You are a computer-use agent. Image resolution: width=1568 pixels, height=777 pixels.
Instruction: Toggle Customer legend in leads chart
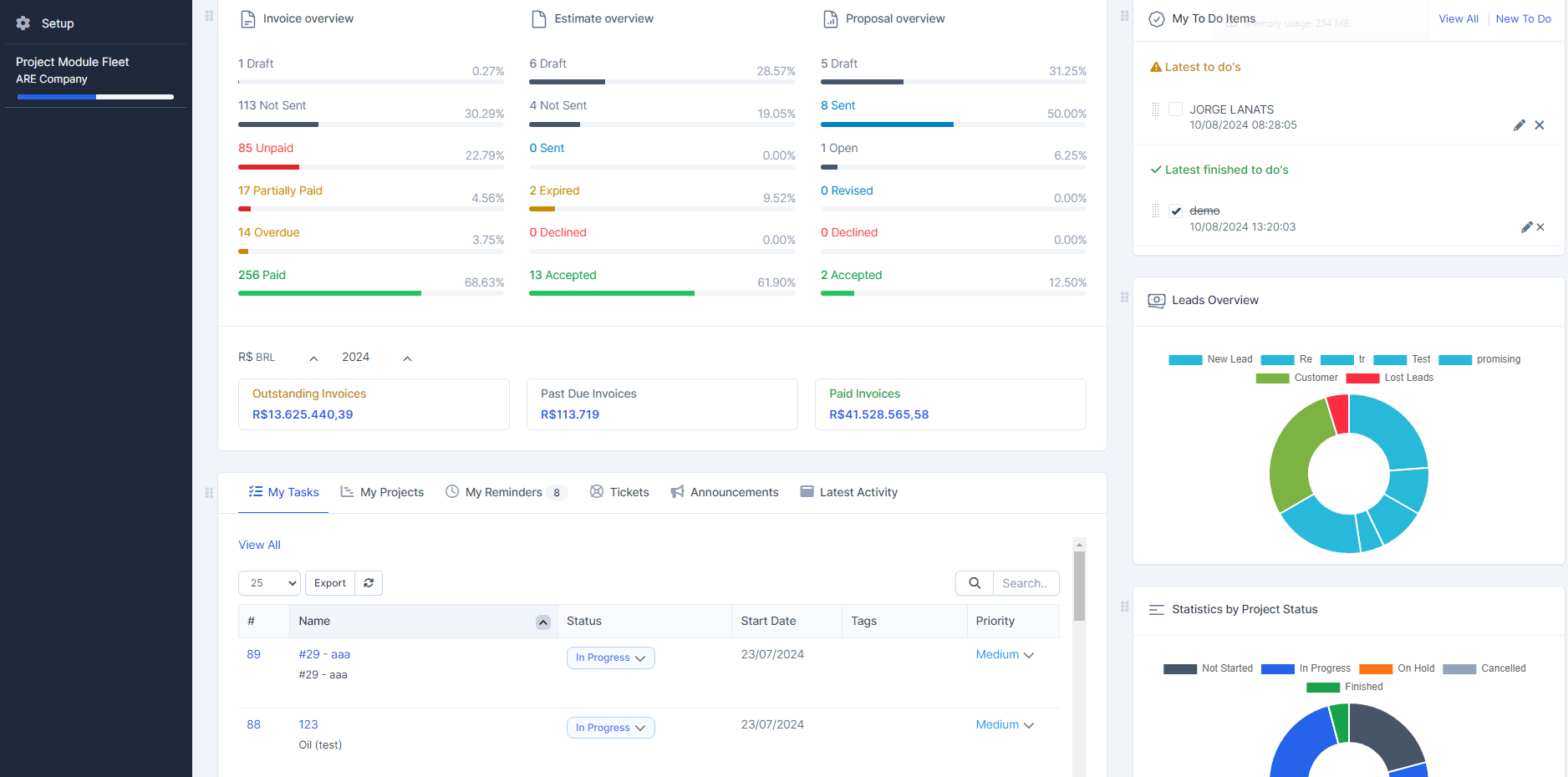click(1296, 378)
